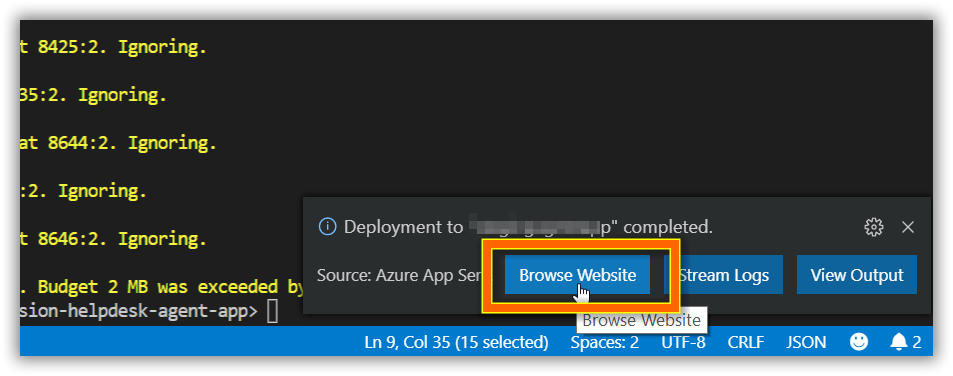Click the View Output button
The width and height of the screenshot is (953, 376).
[x=857, y=275]
